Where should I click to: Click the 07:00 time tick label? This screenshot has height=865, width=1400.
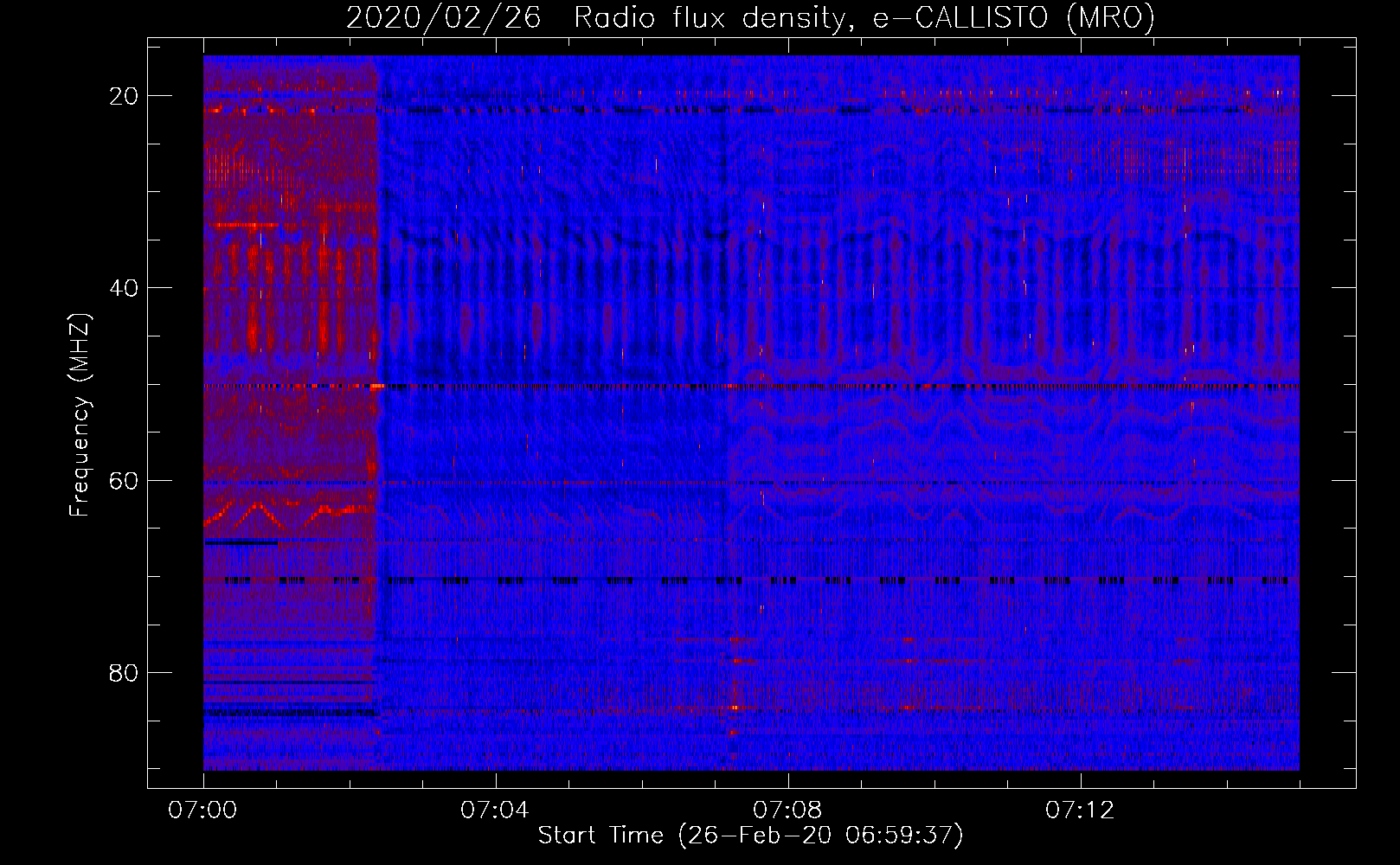(202, 811)
